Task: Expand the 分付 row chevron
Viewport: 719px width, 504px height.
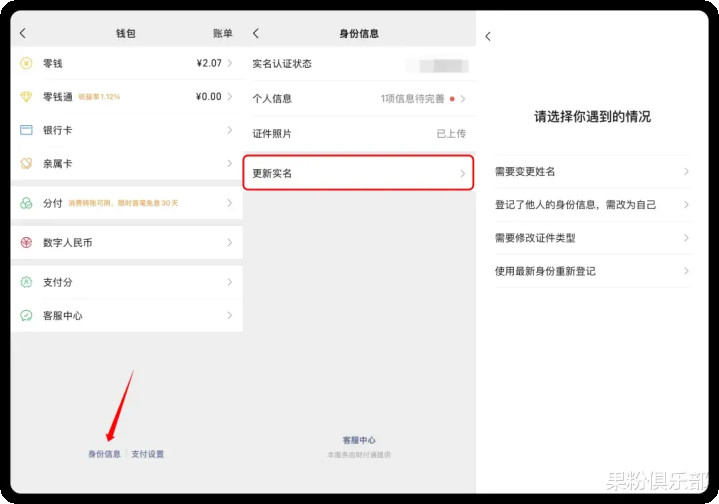Action: (x=230, y=203)
